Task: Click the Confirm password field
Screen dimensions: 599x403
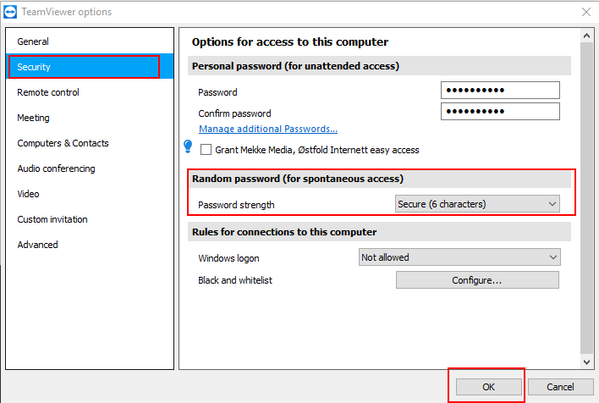Action: pos(500,111)
